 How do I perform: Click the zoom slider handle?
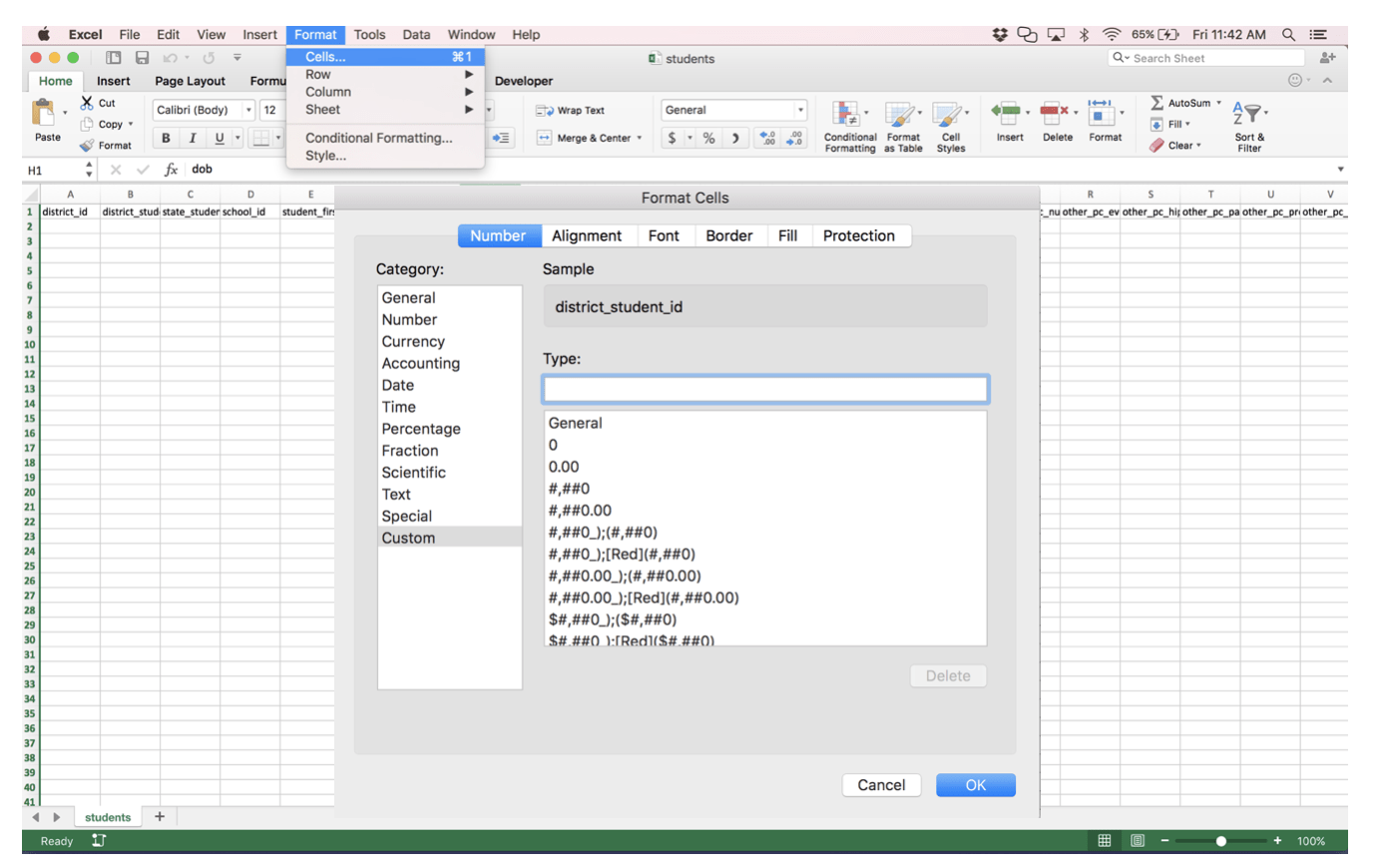[x=1220, y=841]
